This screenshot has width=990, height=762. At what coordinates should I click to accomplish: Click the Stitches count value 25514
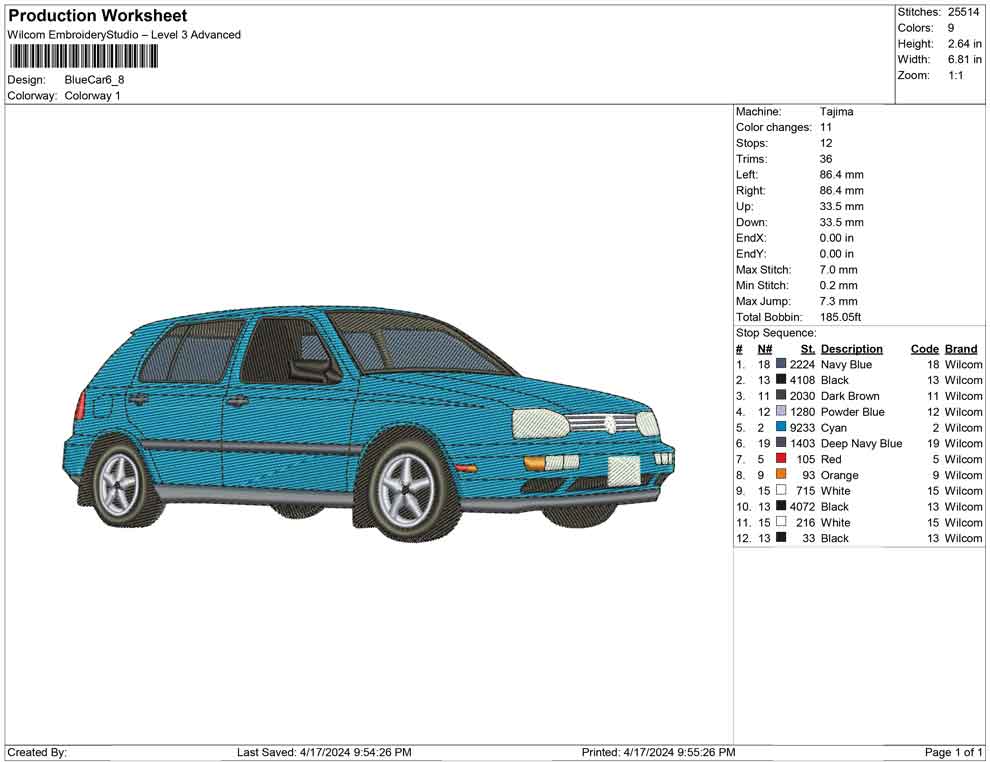964,12
